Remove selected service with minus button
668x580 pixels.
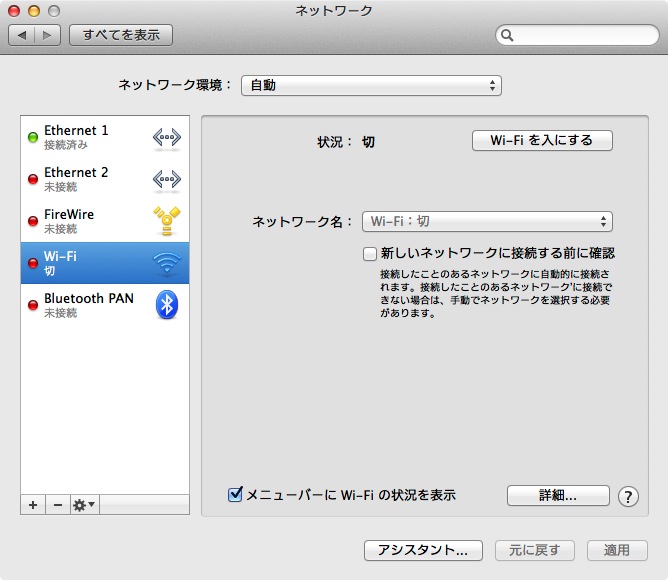[57, 505]
